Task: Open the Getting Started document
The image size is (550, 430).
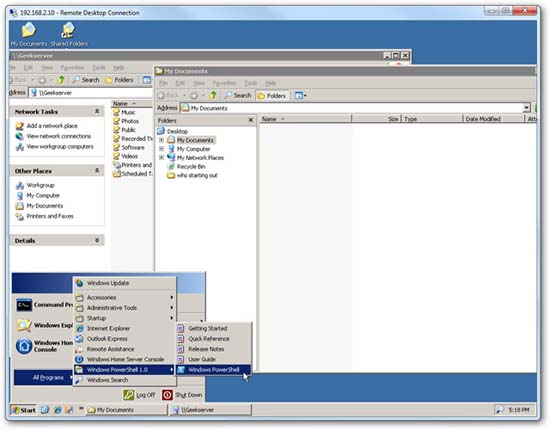Action: click(207, 328)
